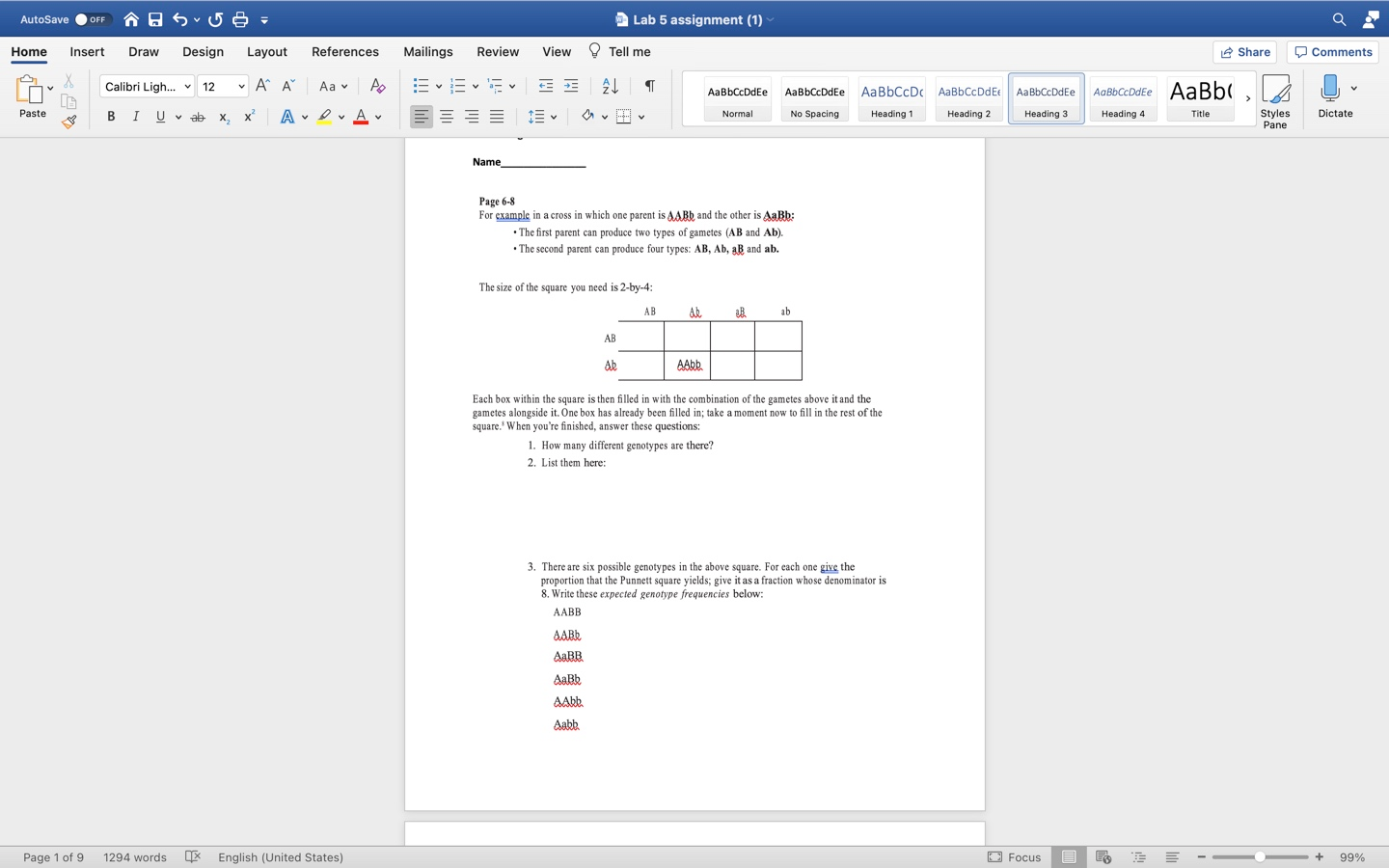Select center text alignment

pyautogui.click(x=446, y=116)
